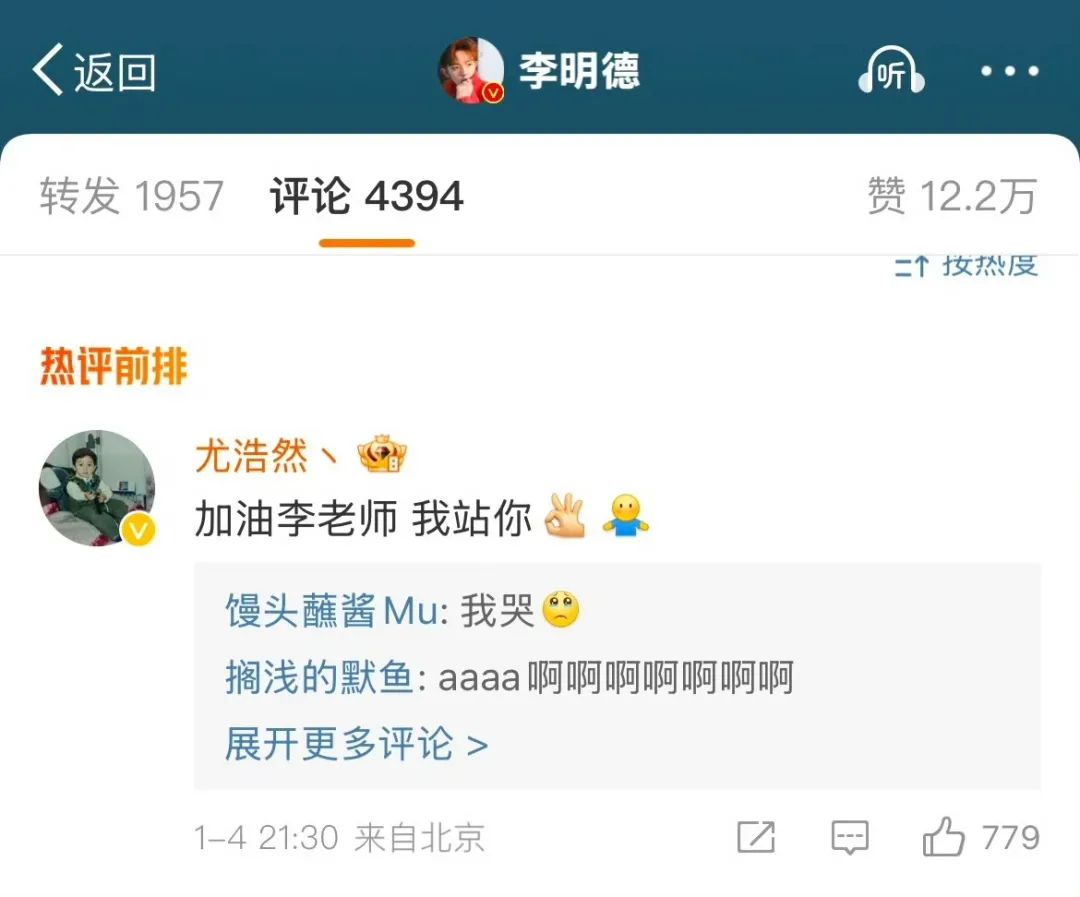The image size is (1080, 897).
Task: Like the comment with thumbs-up icon
Action: point(943,837)
